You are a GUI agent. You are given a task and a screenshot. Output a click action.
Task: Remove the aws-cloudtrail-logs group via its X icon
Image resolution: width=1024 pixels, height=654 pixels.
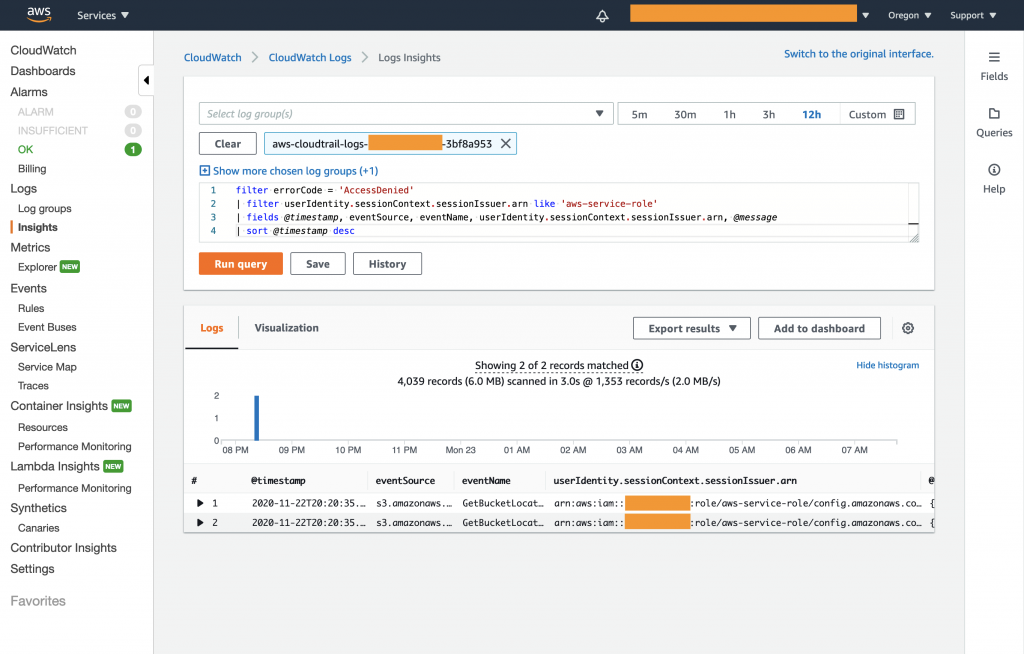pos(506,143)
